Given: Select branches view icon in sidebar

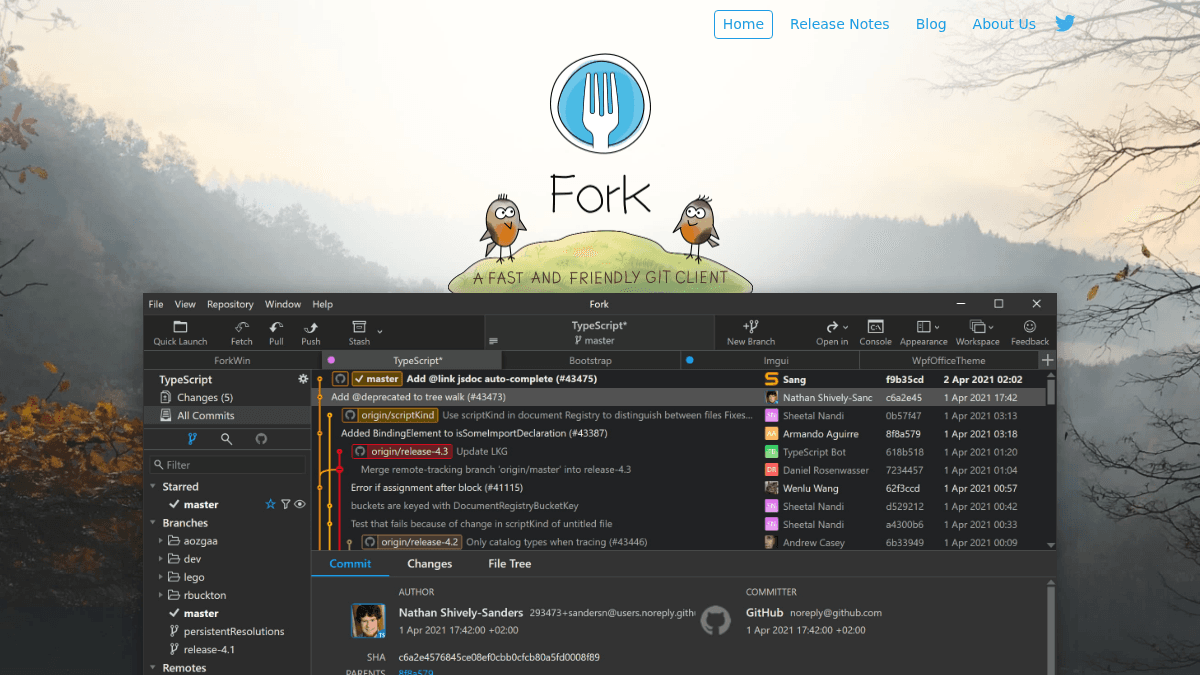Looking at the screenshot, I should [192, 439].
